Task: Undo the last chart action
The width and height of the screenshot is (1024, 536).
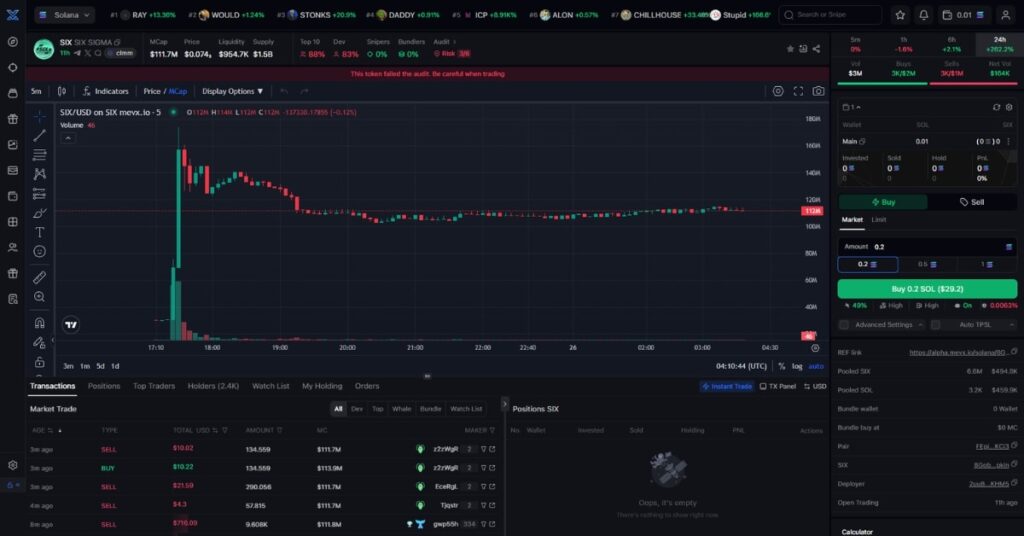Action: click(x=284, y=91)
